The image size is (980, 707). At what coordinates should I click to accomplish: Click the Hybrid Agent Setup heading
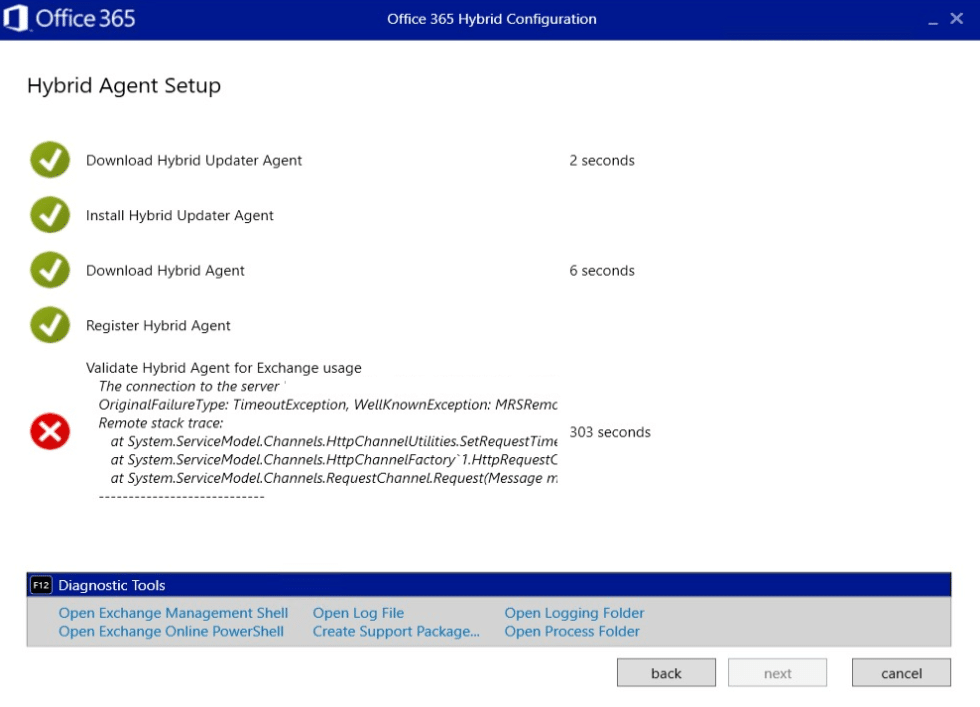pyautogui.click(x=123, y=86)
